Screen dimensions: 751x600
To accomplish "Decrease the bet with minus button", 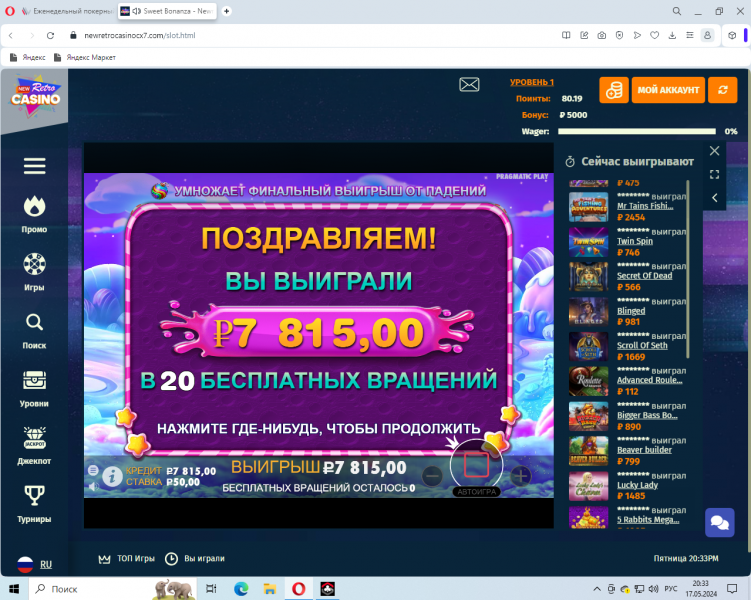I will [432, 476].
